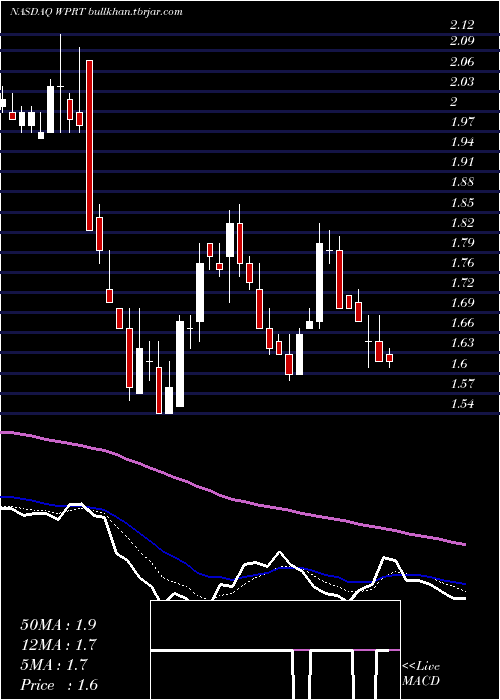Click the 1.88 price axis label
Screen dimensions: 500x700
pos(462,182)
